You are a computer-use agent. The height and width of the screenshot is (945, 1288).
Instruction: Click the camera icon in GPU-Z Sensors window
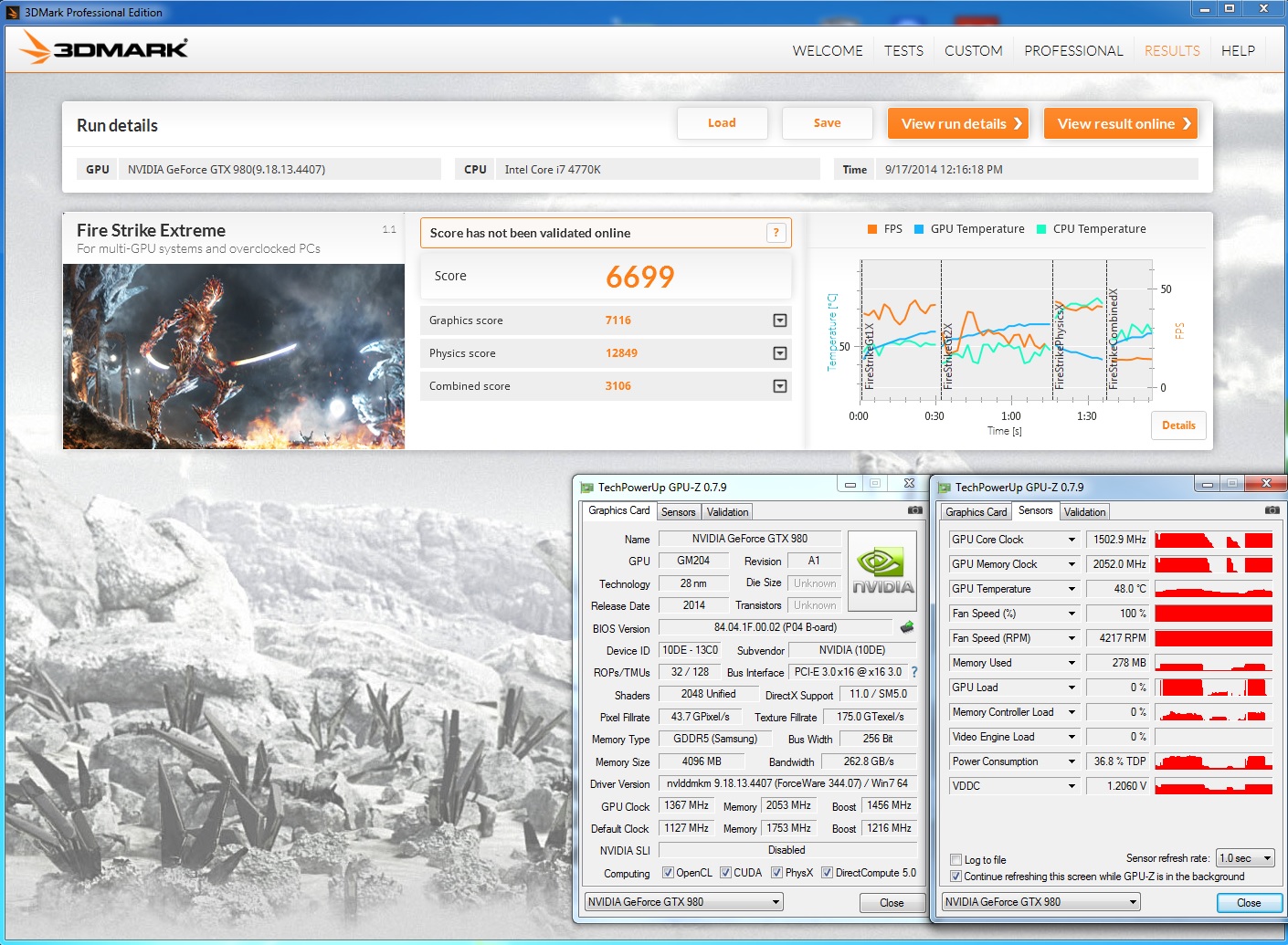click(x=1272, y=510)
